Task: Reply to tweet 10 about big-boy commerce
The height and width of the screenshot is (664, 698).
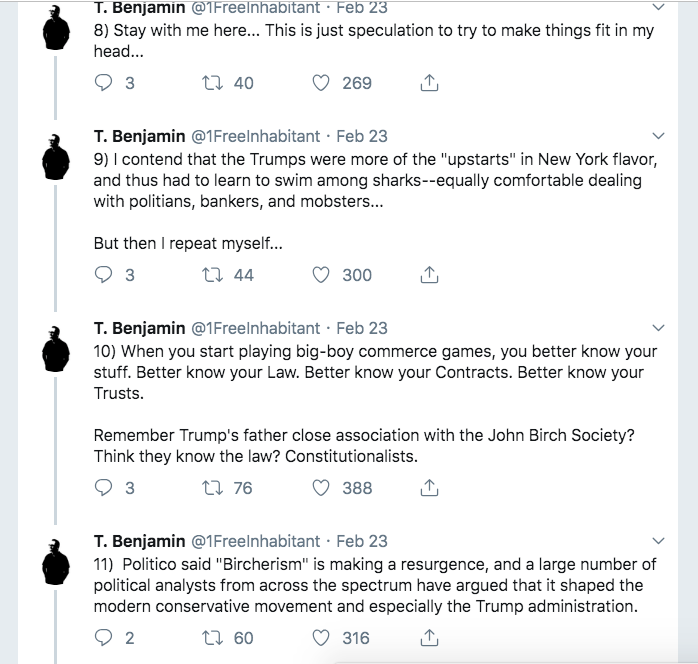Action: [x=104, y=488]
